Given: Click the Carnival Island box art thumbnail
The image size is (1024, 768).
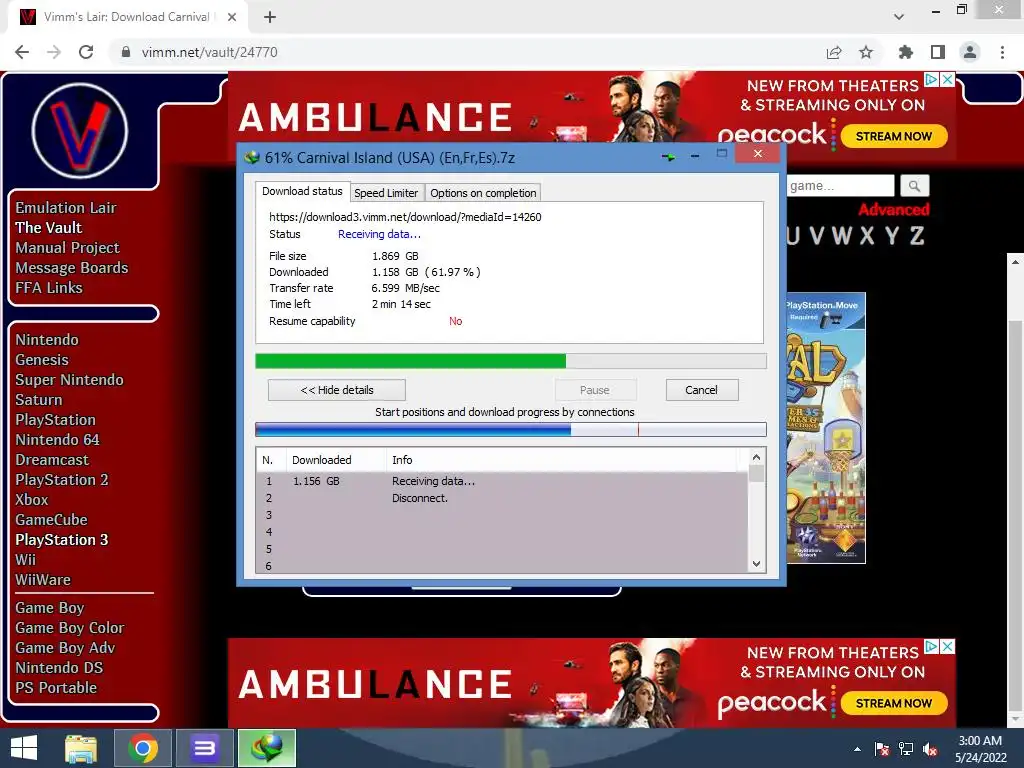Looking at the screenshot, I should (x=826, y=428).
